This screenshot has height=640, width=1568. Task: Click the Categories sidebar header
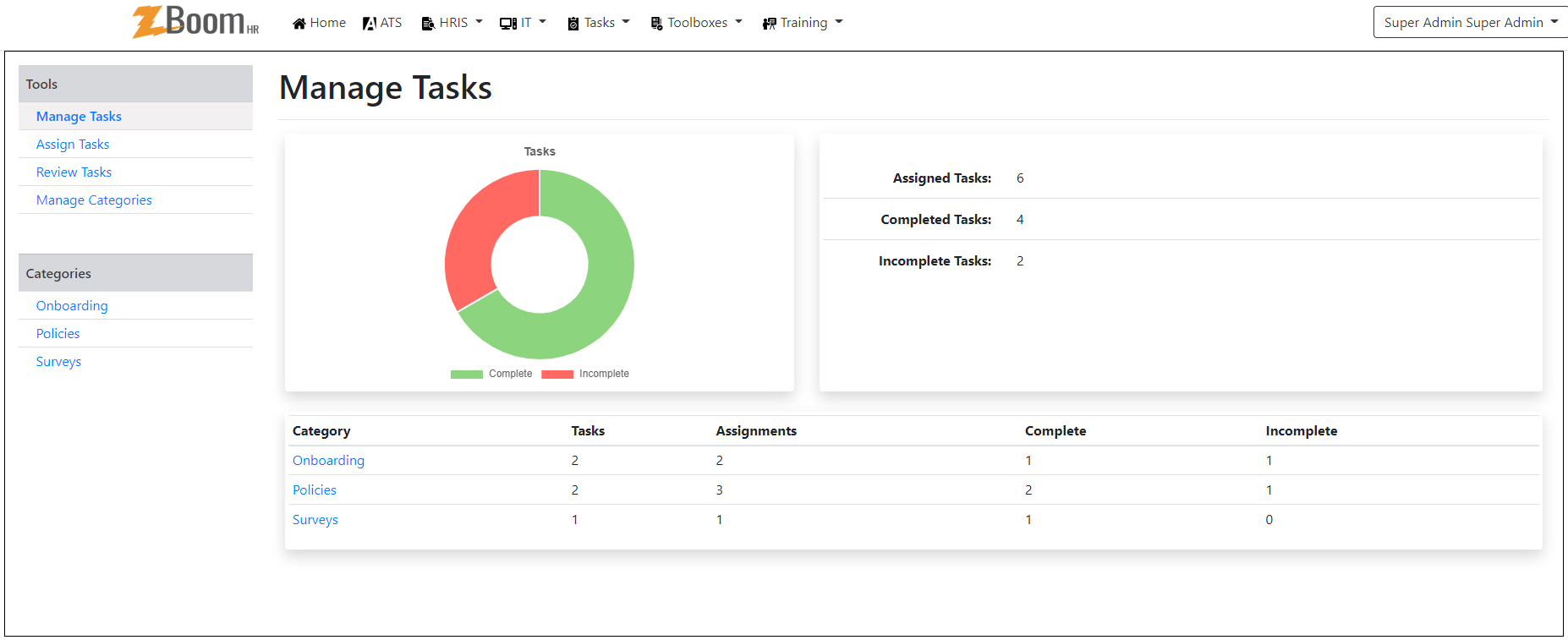click(135, 273)
